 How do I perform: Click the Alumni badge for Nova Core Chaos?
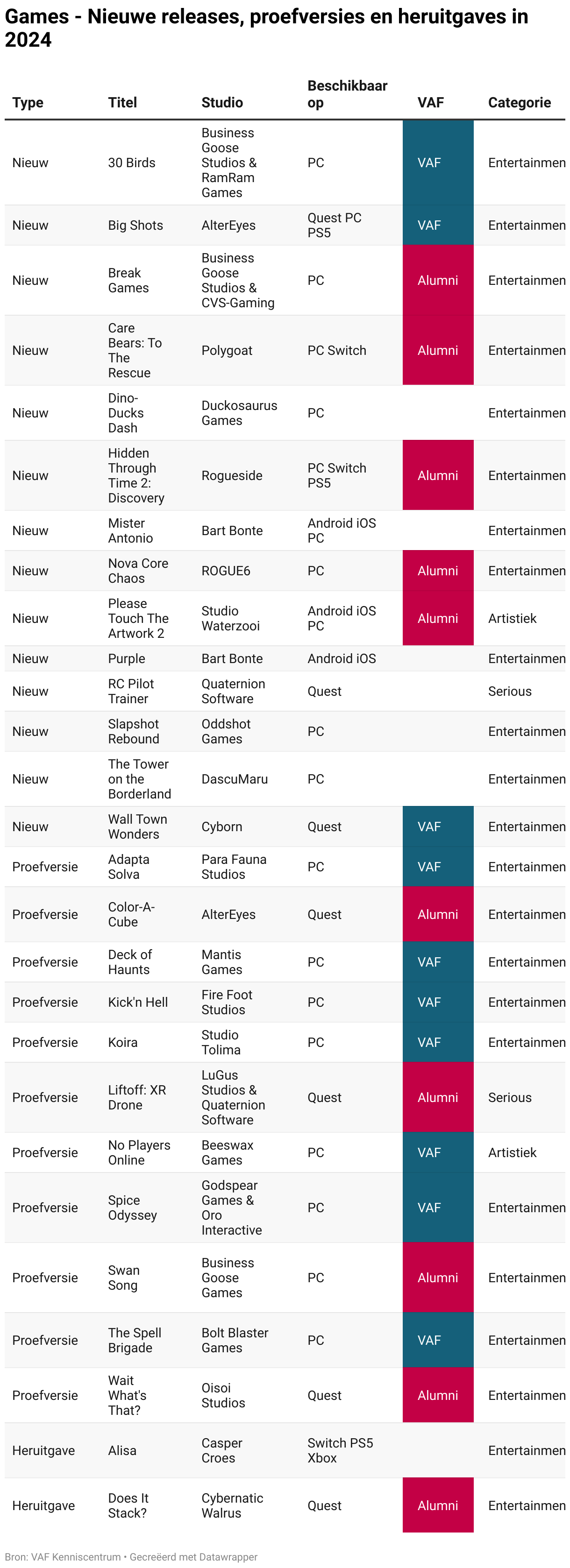click(437, 570)
